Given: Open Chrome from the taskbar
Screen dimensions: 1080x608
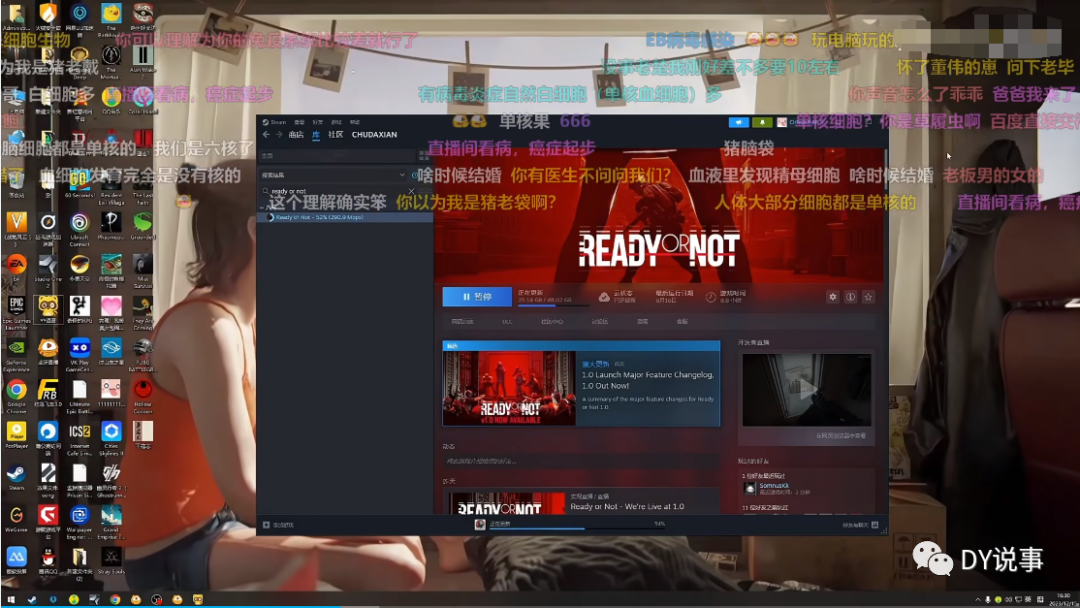Looking at the screenshot, I should (x=115, y=600).
